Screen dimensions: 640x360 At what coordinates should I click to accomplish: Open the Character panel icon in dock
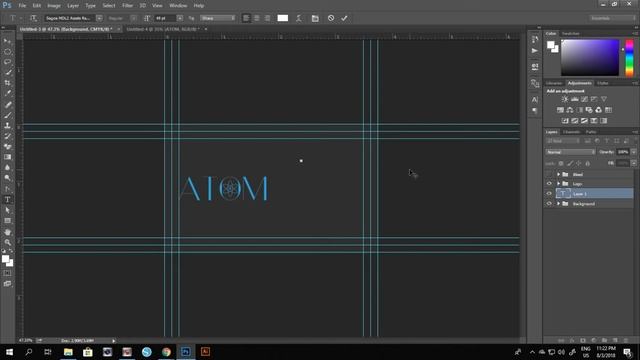click(x=535, y=100)
